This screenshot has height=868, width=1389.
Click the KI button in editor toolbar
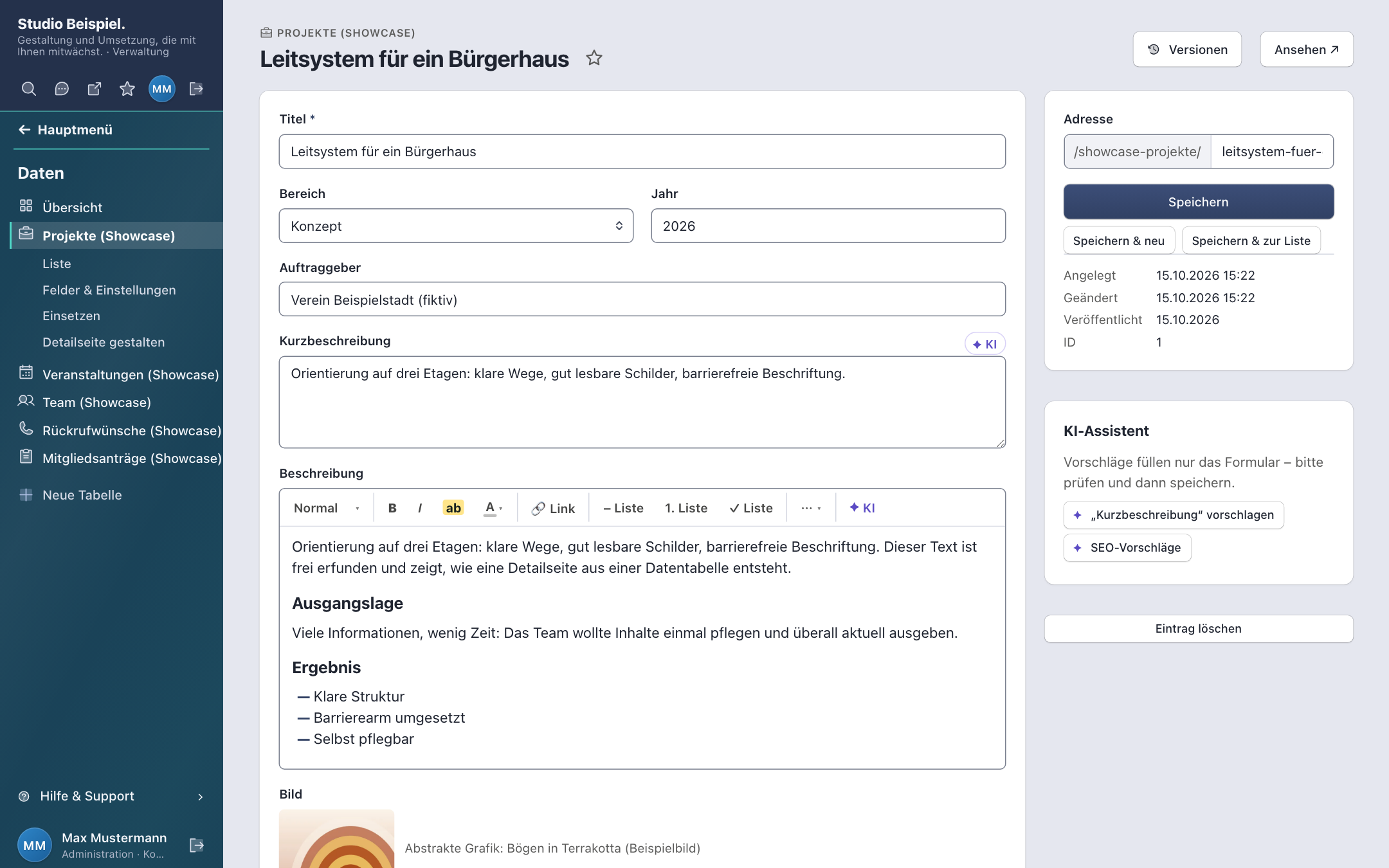(x=862, y=508)
